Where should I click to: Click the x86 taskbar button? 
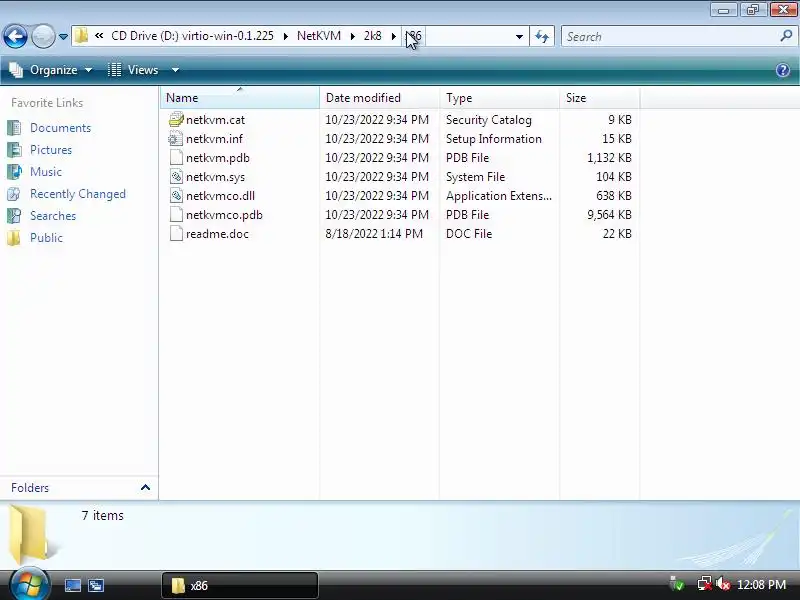tap(240, 585)
